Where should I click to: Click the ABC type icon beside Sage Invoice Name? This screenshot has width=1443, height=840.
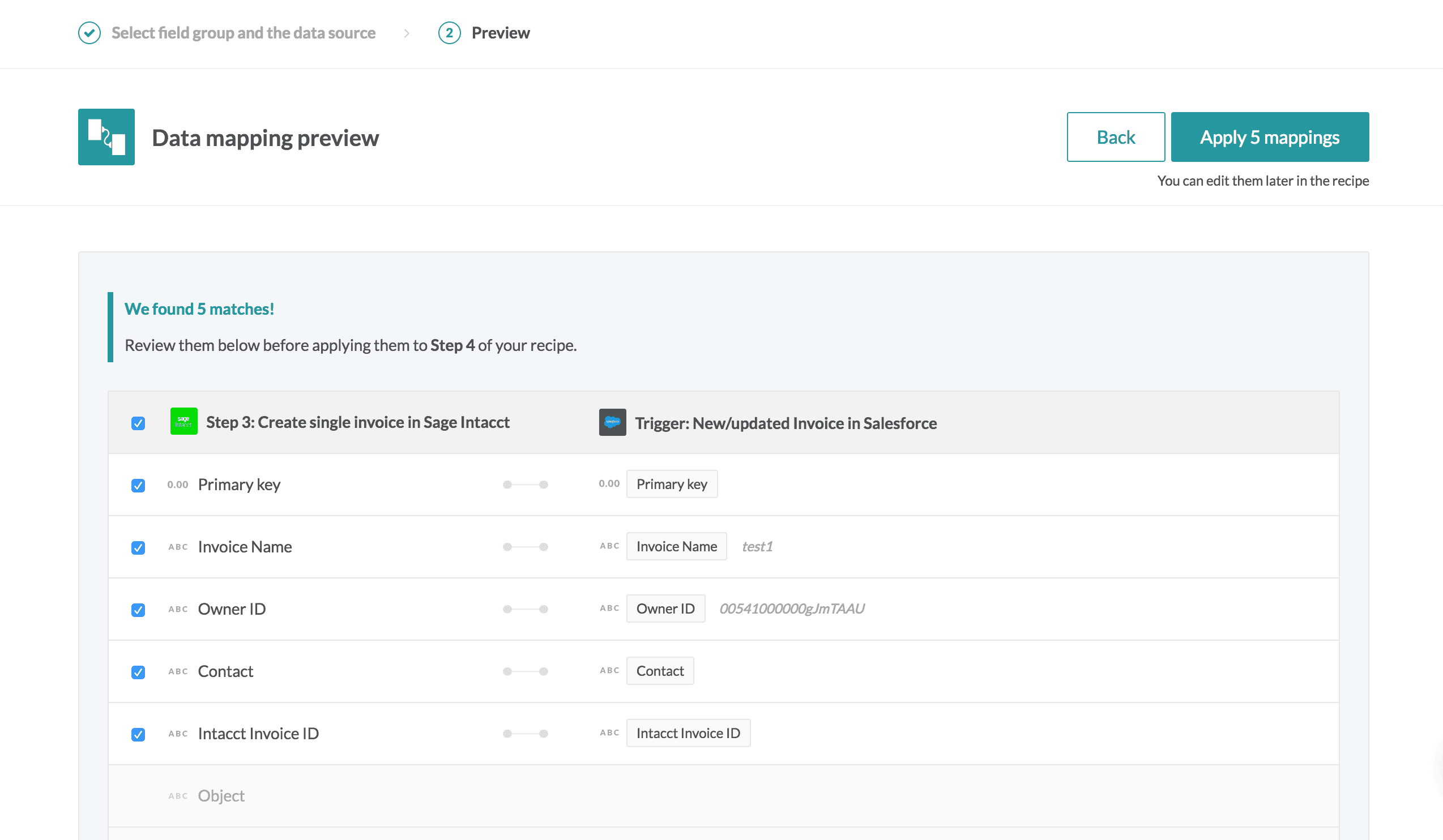point(178,547)
